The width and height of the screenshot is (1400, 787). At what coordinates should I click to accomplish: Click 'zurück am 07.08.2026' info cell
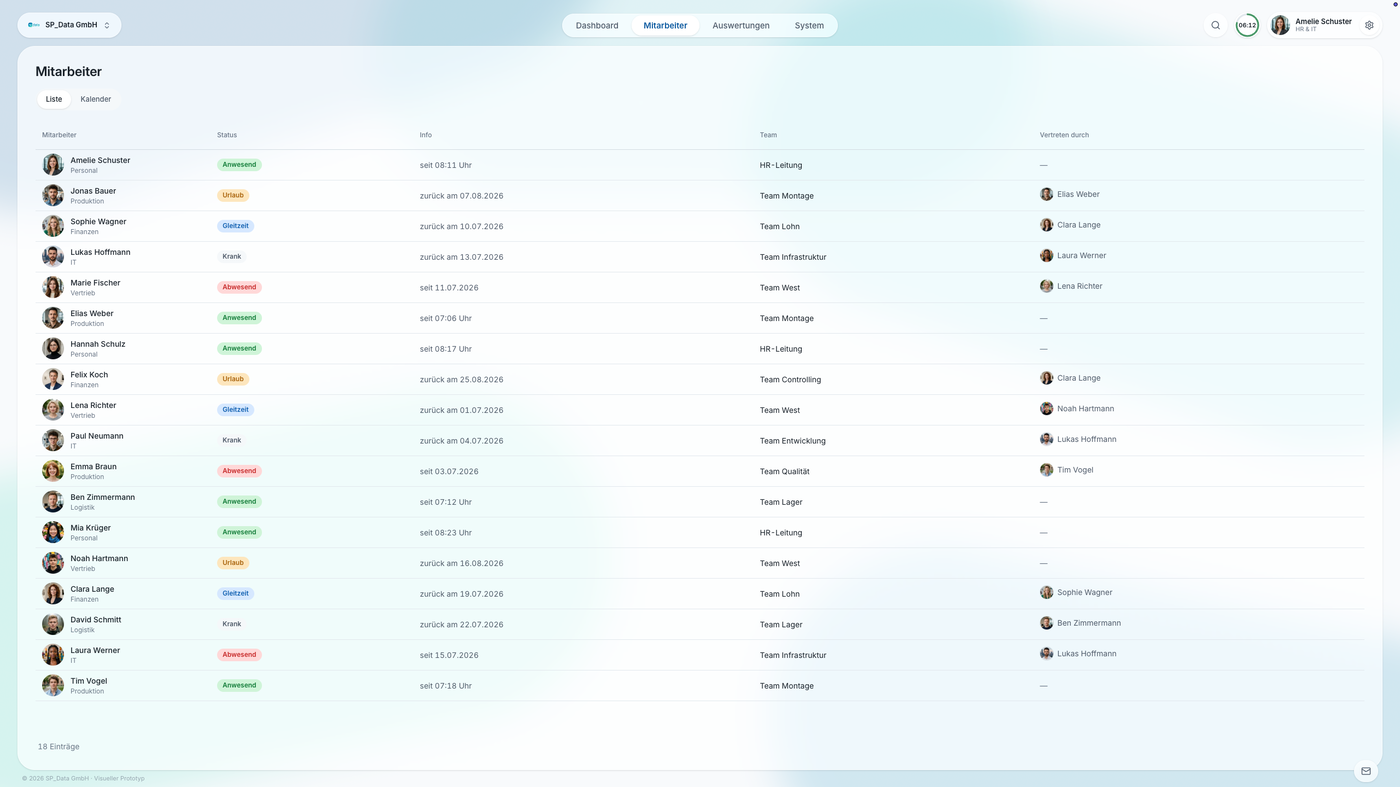(x=461, y=196)
